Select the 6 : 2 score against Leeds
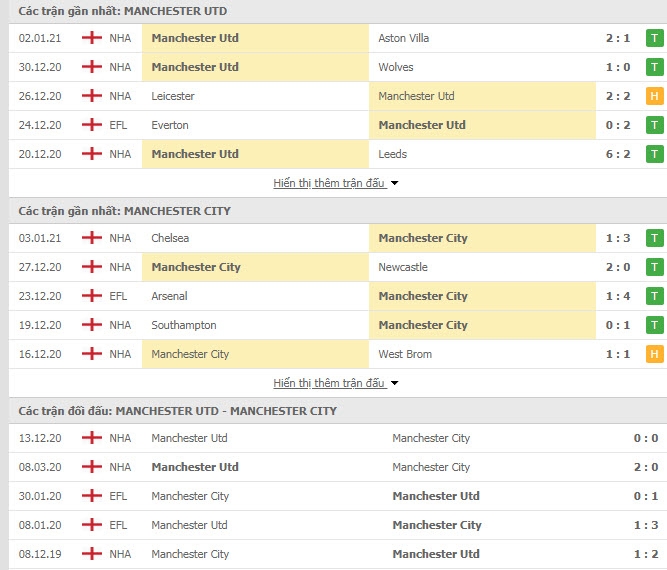The width and height of the screenshot is (667, 570). point(618,154)
